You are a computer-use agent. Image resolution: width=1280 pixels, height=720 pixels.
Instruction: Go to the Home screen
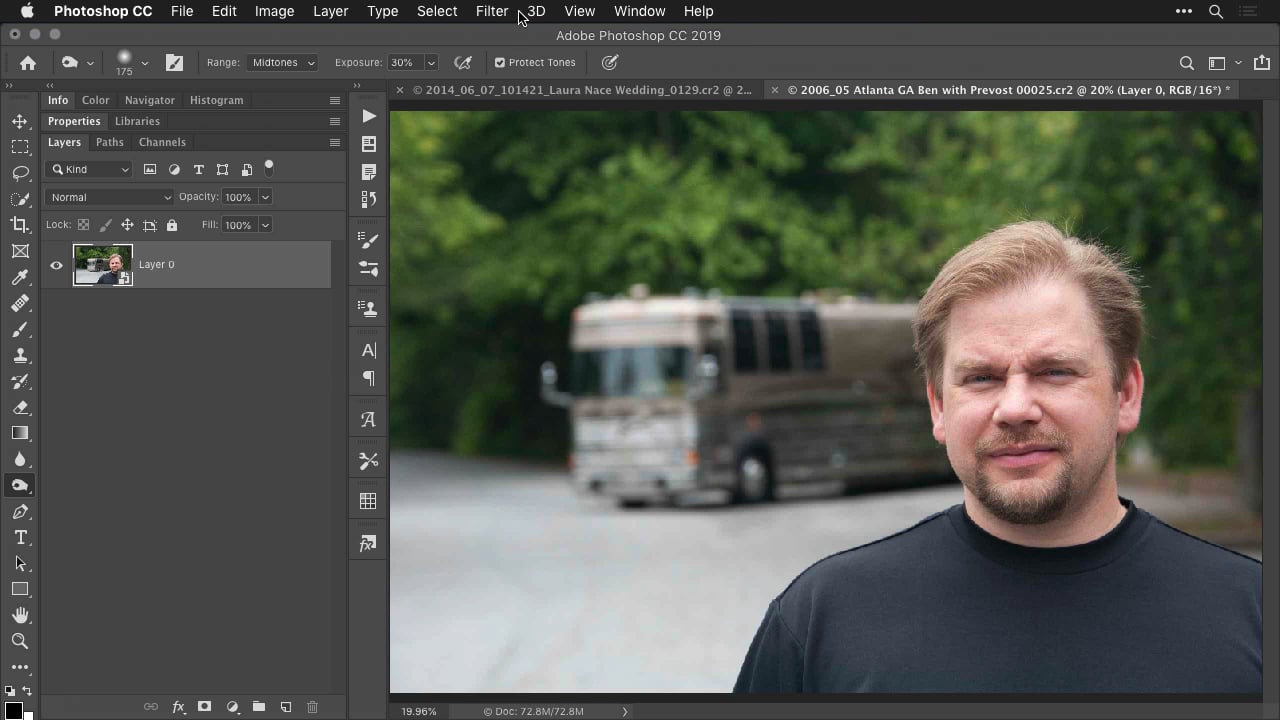pyautogui.click(x=28, y=62)
